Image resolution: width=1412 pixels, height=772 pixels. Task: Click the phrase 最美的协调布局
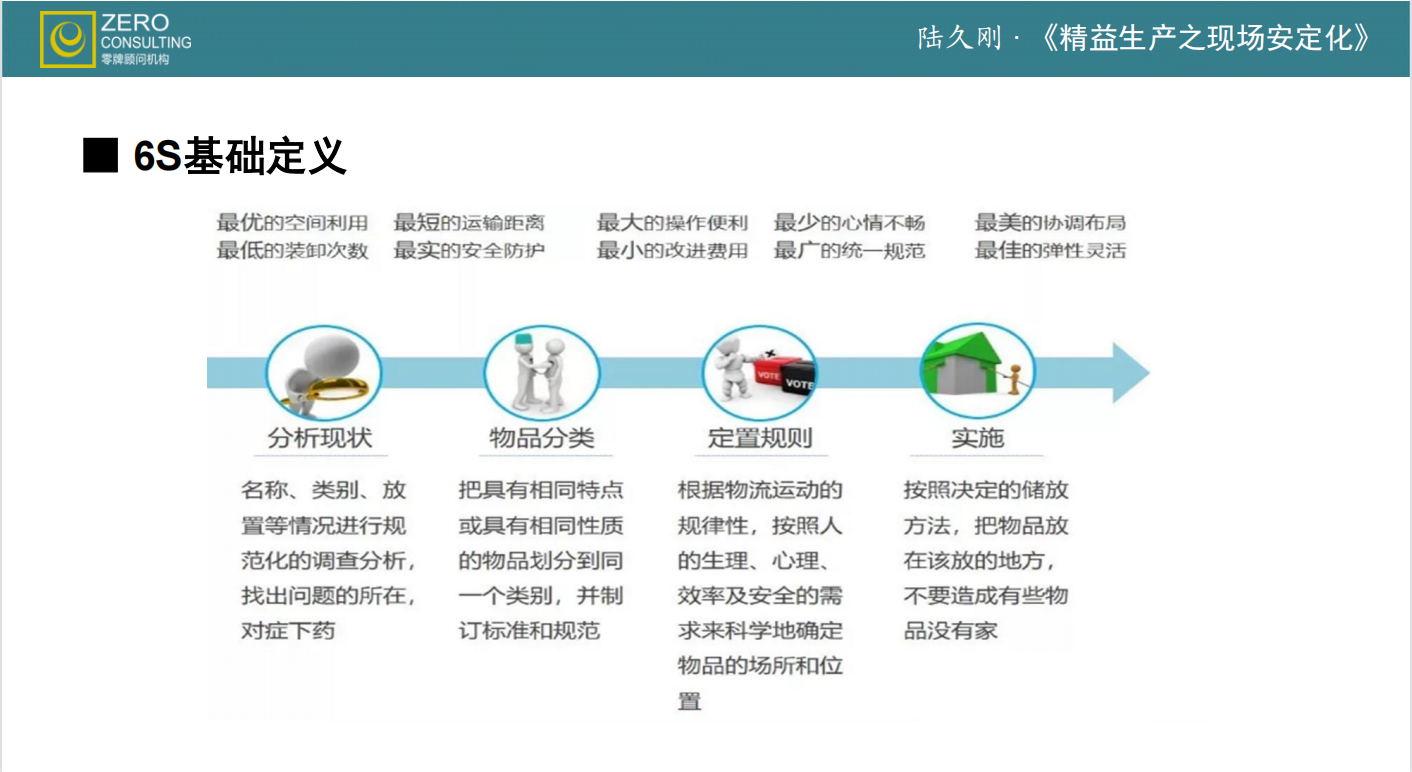(1050, 222)
